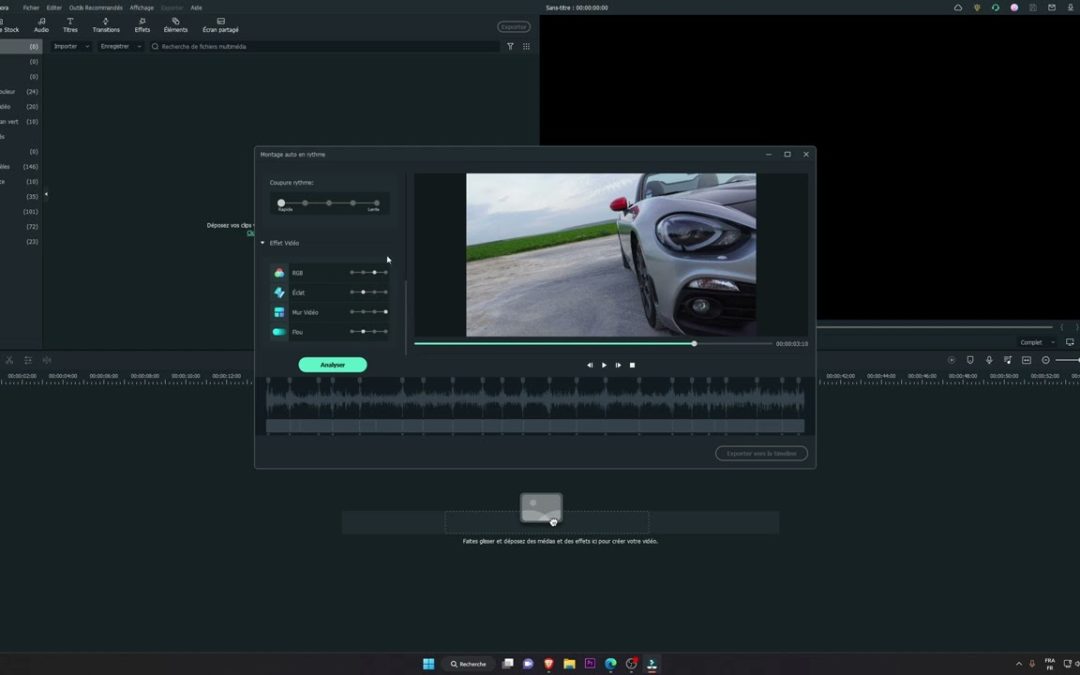Play the dialog preview video

point(604,365)
